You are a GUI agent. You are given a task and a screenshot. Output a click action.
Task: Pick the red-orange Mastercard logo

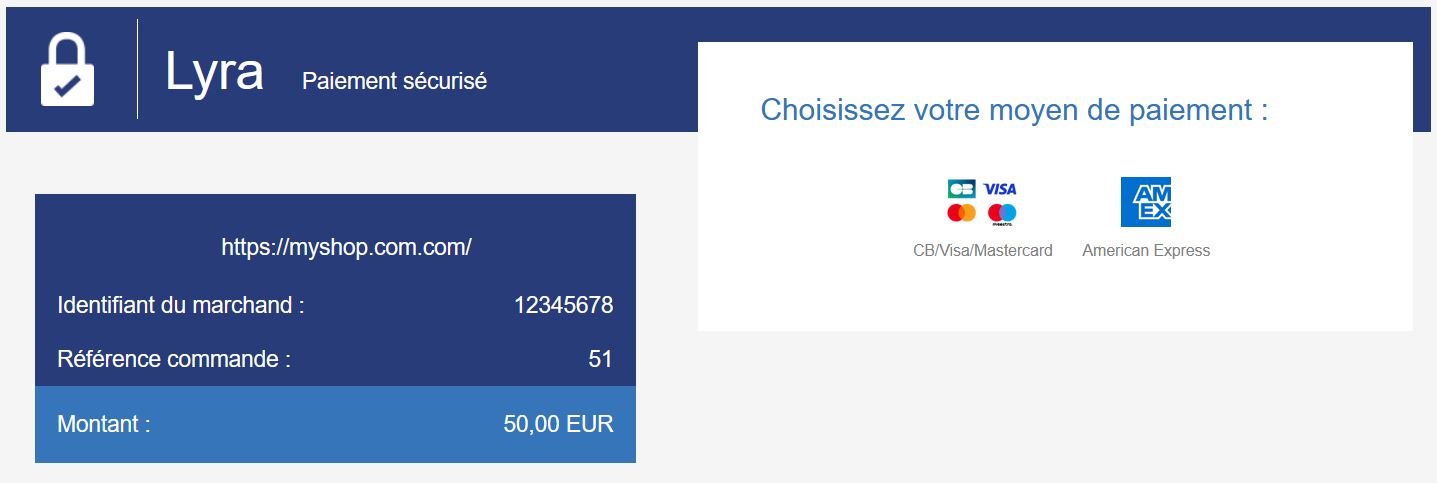pos(961,213)
